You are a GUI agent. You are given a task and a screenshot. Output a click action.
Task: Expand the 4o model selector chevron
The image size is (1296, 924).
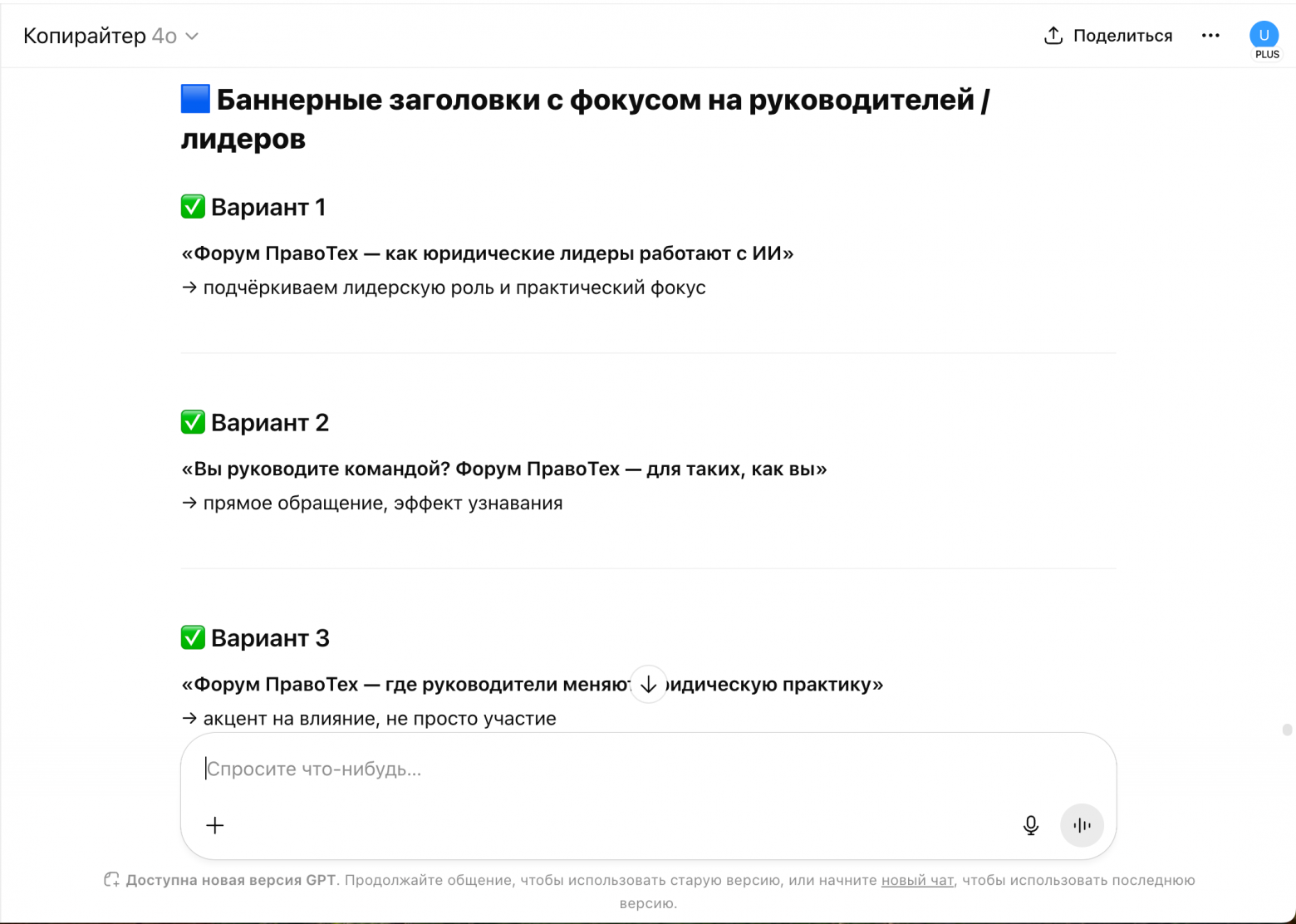pyautogui.click(x=192, y=37)
